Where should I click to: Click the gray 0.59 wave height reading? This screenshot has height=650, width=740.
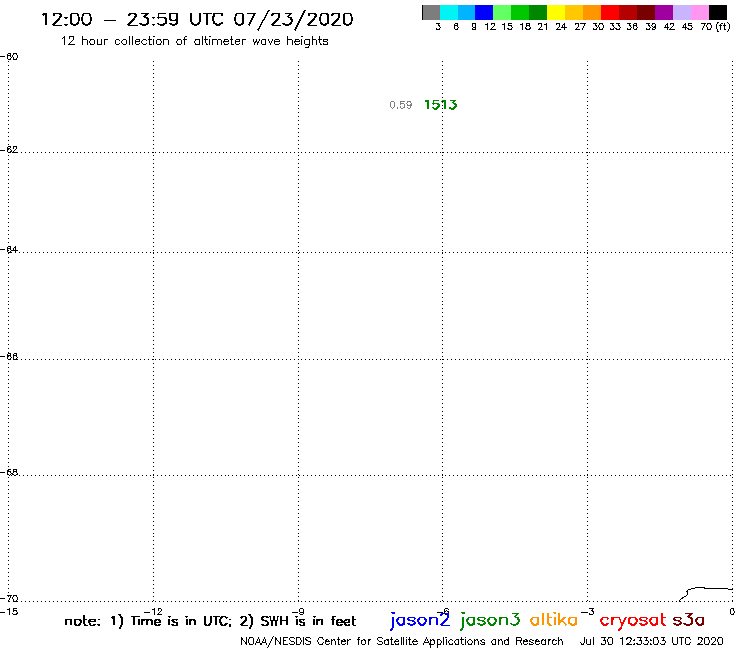pos(401,105)
